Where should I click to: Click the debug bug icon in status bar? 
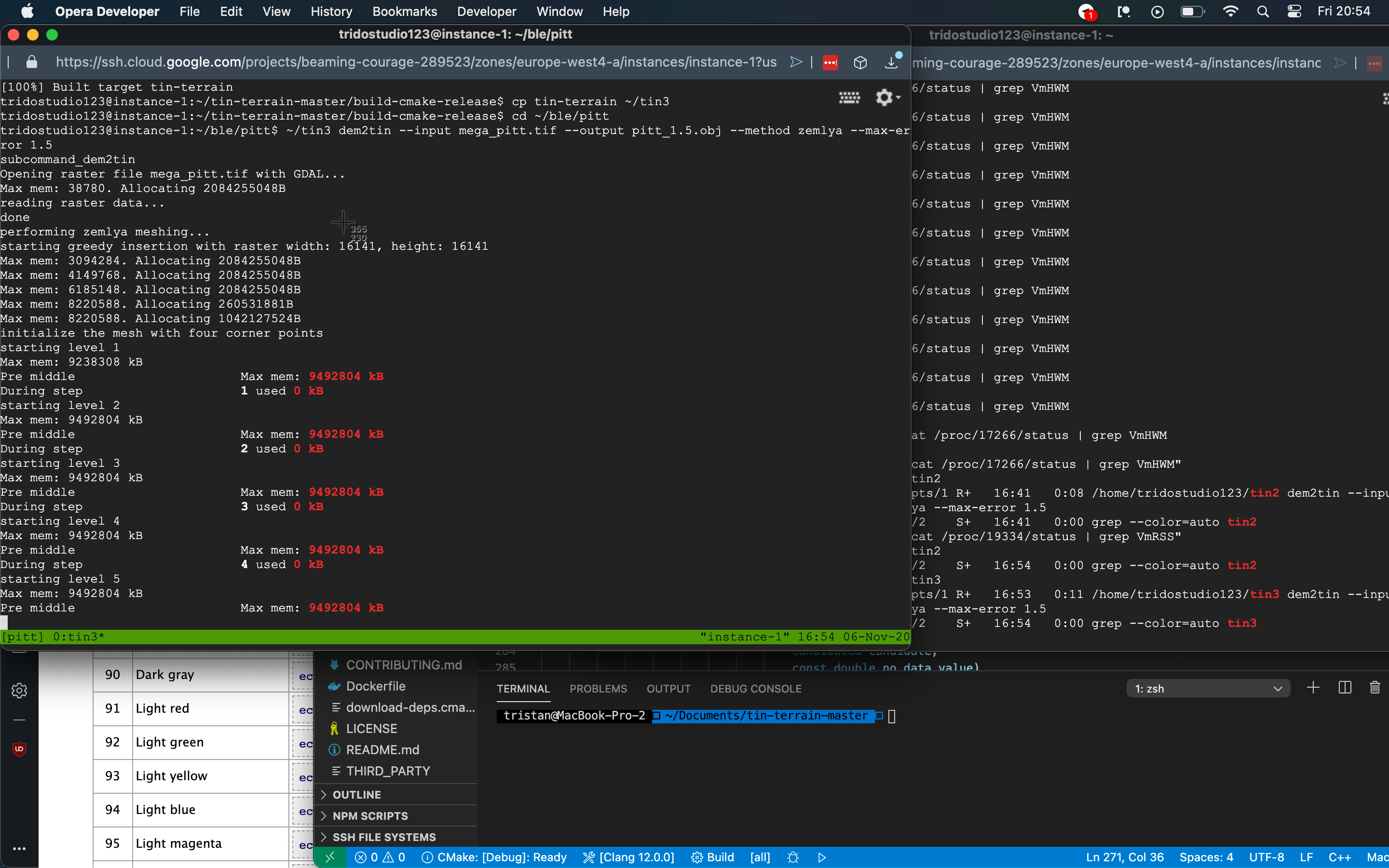pyautogui.click(x=793, y=857)
